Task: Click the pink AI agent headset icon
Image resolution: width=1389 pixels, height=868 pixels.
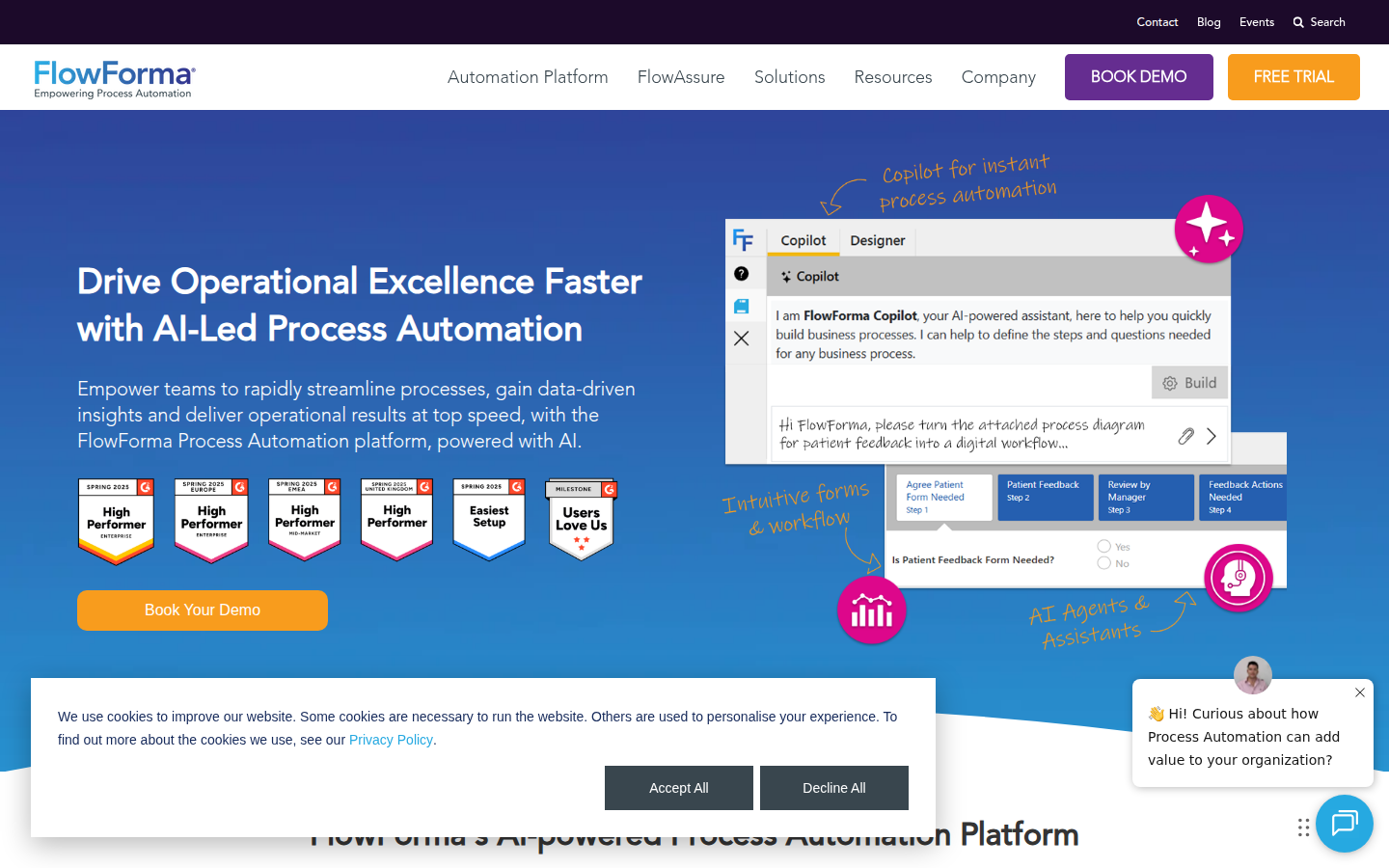Action: pyautogui.click(x=1239, y=578)
